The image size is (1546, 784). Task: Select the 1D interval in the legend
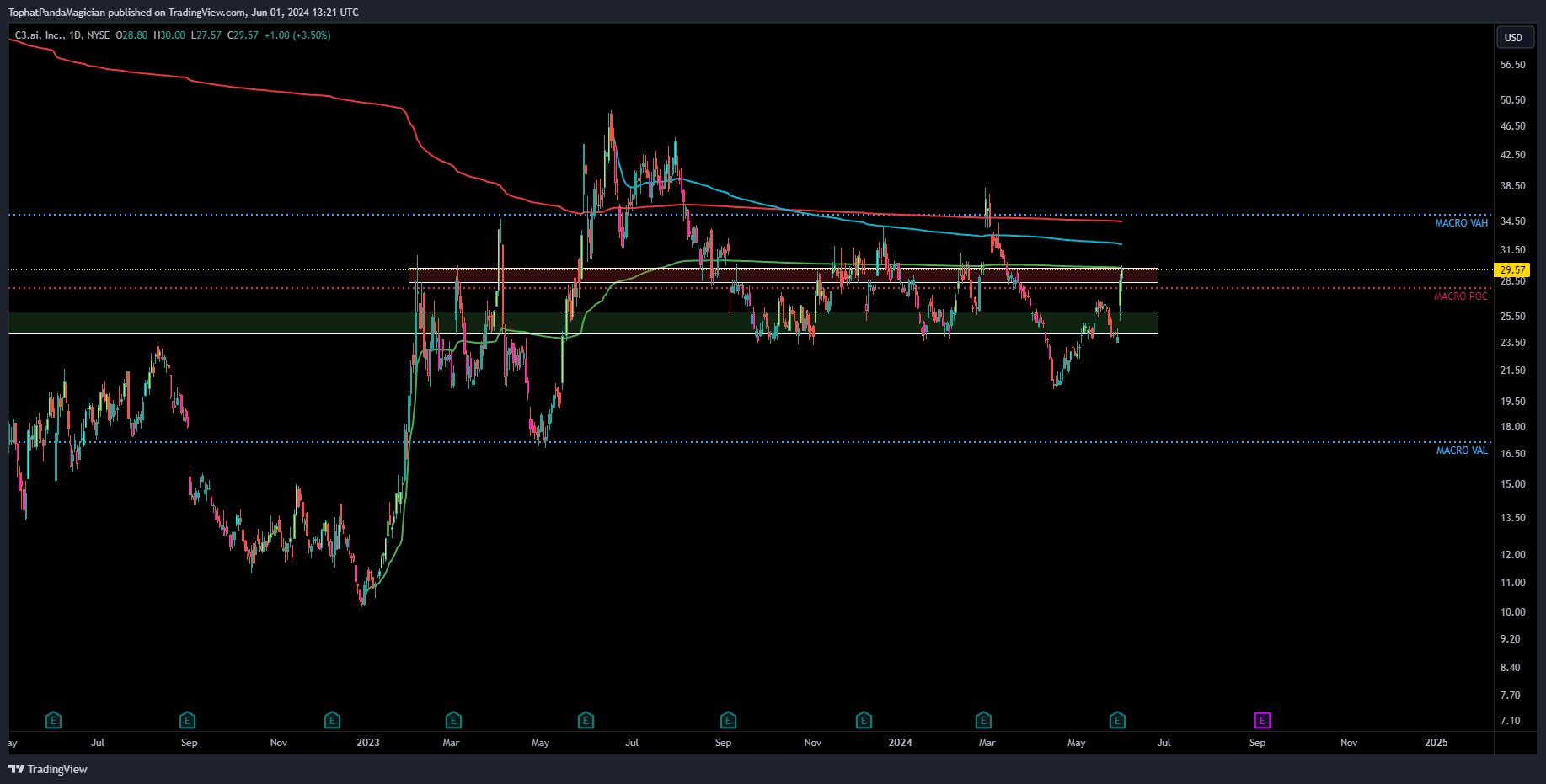coord(76,35)
